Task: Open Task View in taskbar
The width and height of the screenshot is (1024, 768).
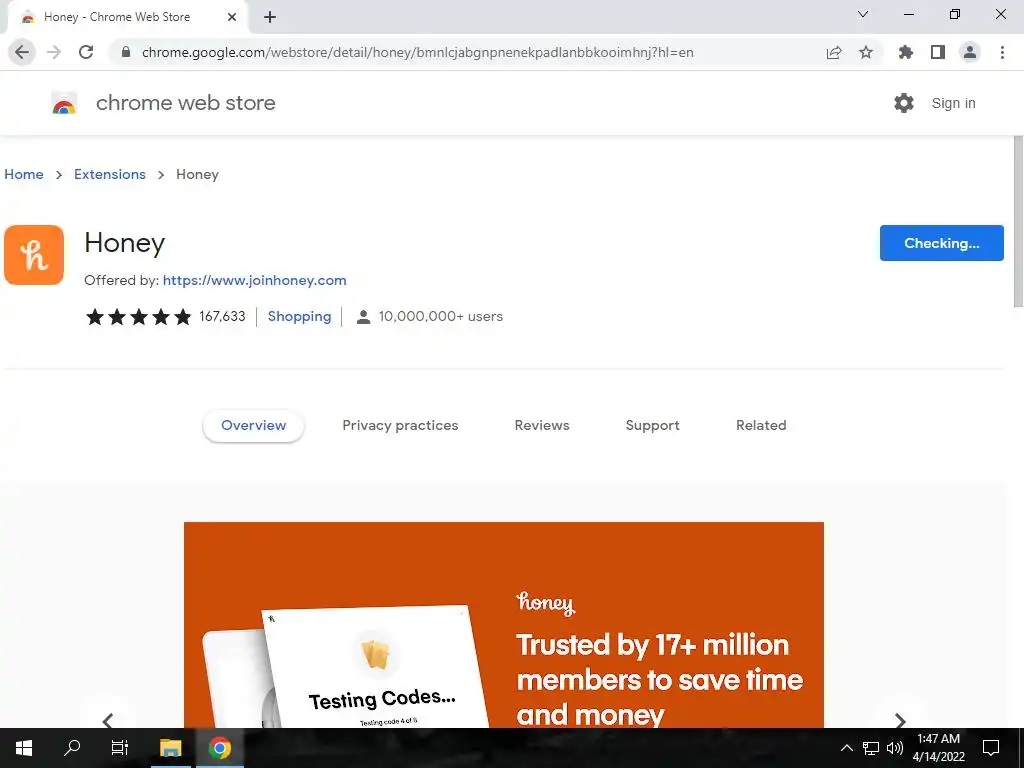Action: click(x=120, y=748)
